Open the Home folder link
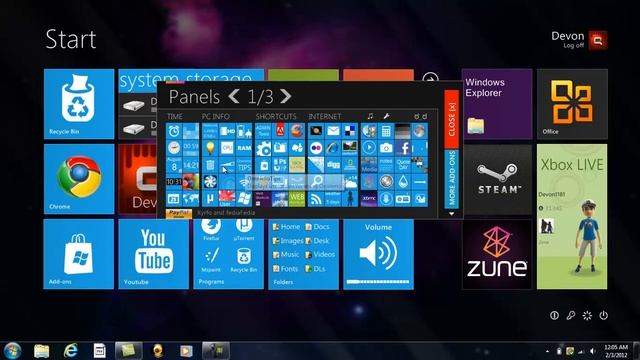This screenshot has height=360, width=640. pyautogui.click(x=286, y=227)
